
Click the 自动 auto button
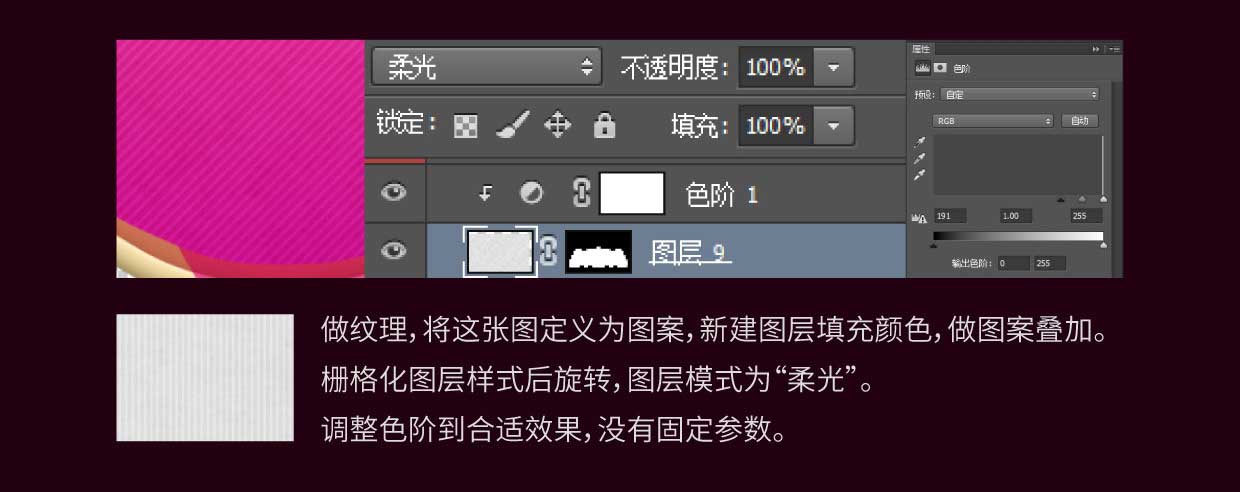click(x=1079, y=120)
